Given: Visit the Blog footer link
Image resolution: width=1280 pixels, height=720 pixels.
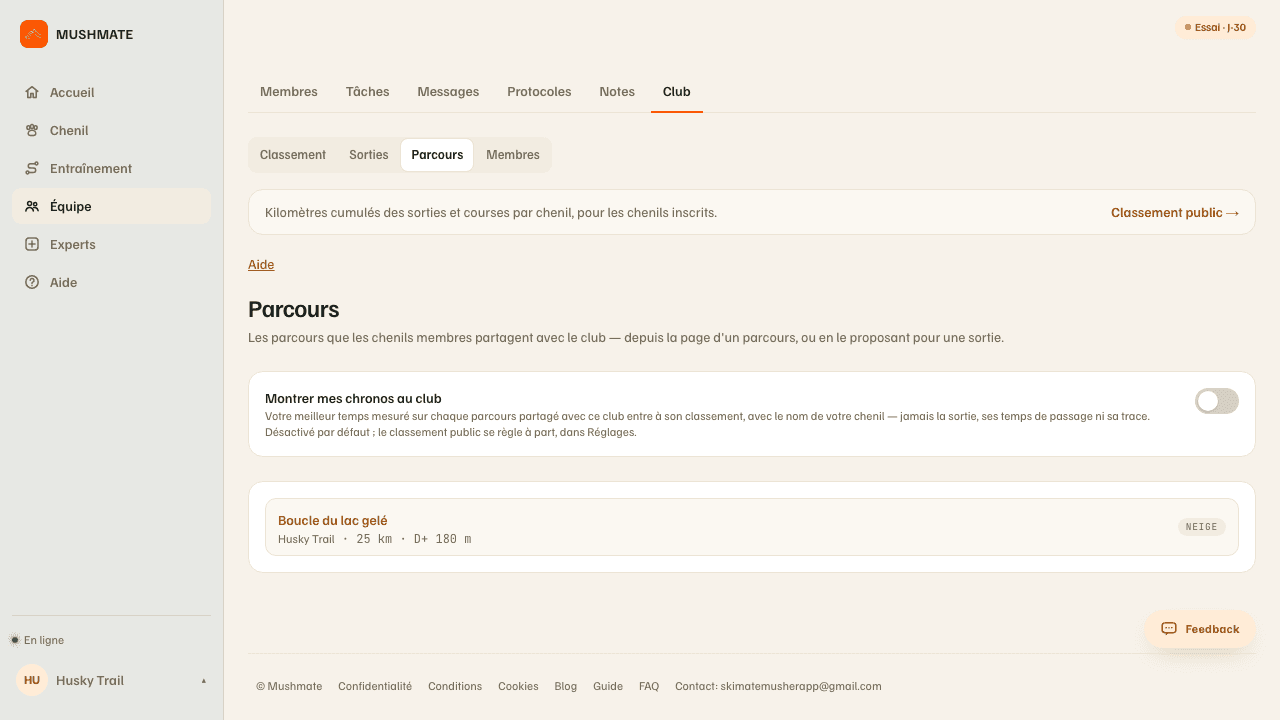Looking at the screenshot, I should pos(565,686).
